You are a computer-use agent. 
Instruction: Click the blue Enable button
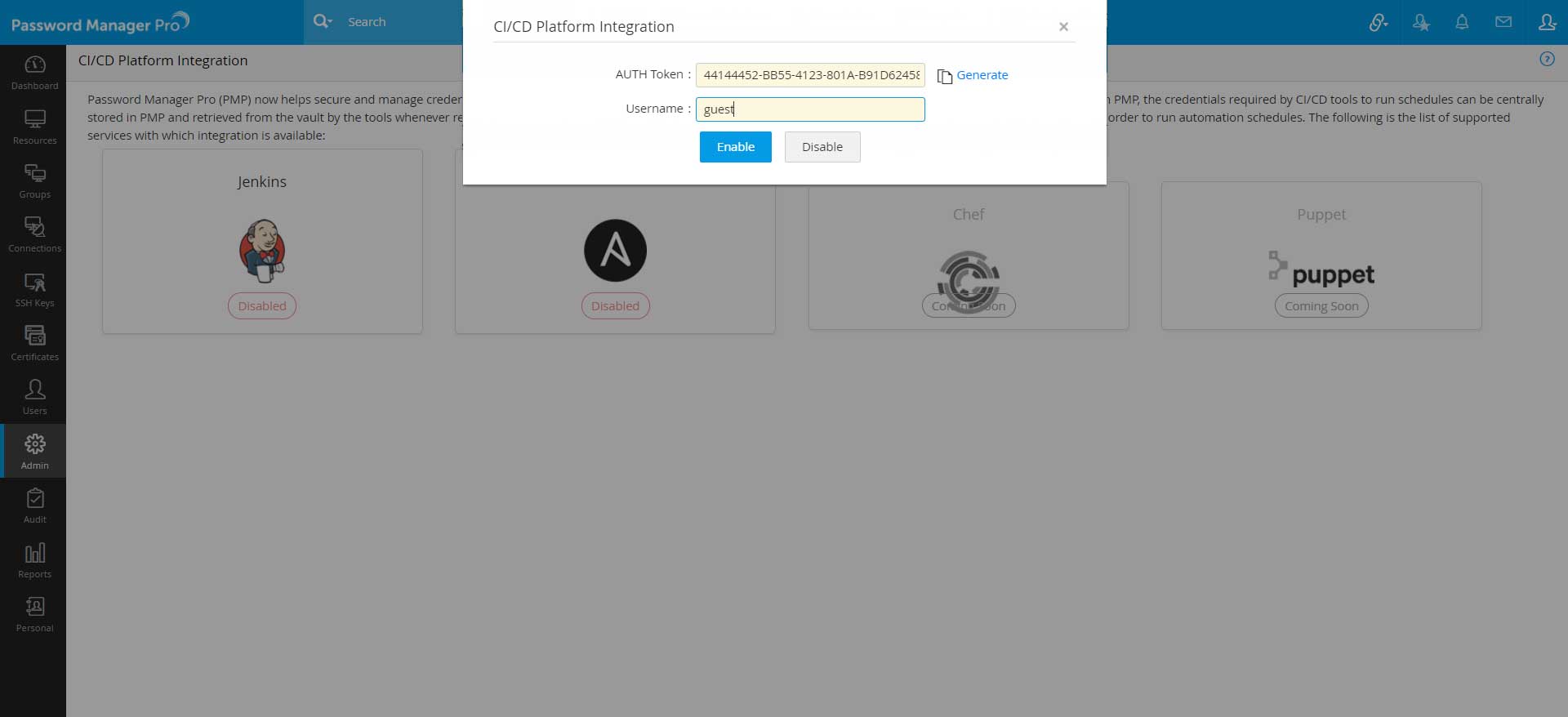(x=735, y=147)
